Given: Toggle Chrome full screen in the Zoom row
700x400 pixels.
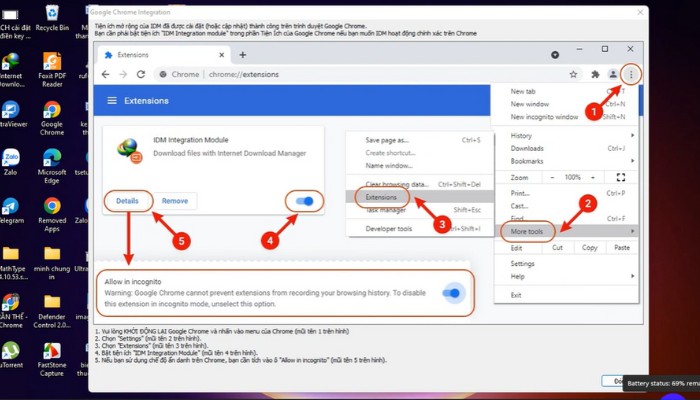Looking at the screenshot, I should [621, 177].
